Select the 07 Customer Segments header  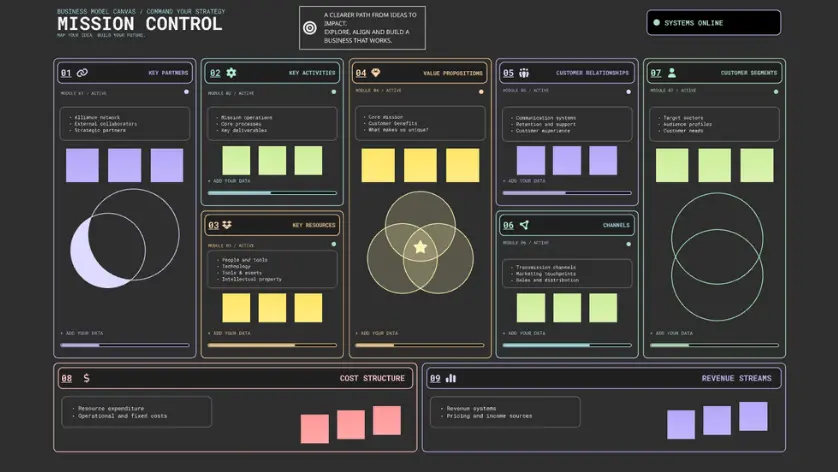pos(715,73)
